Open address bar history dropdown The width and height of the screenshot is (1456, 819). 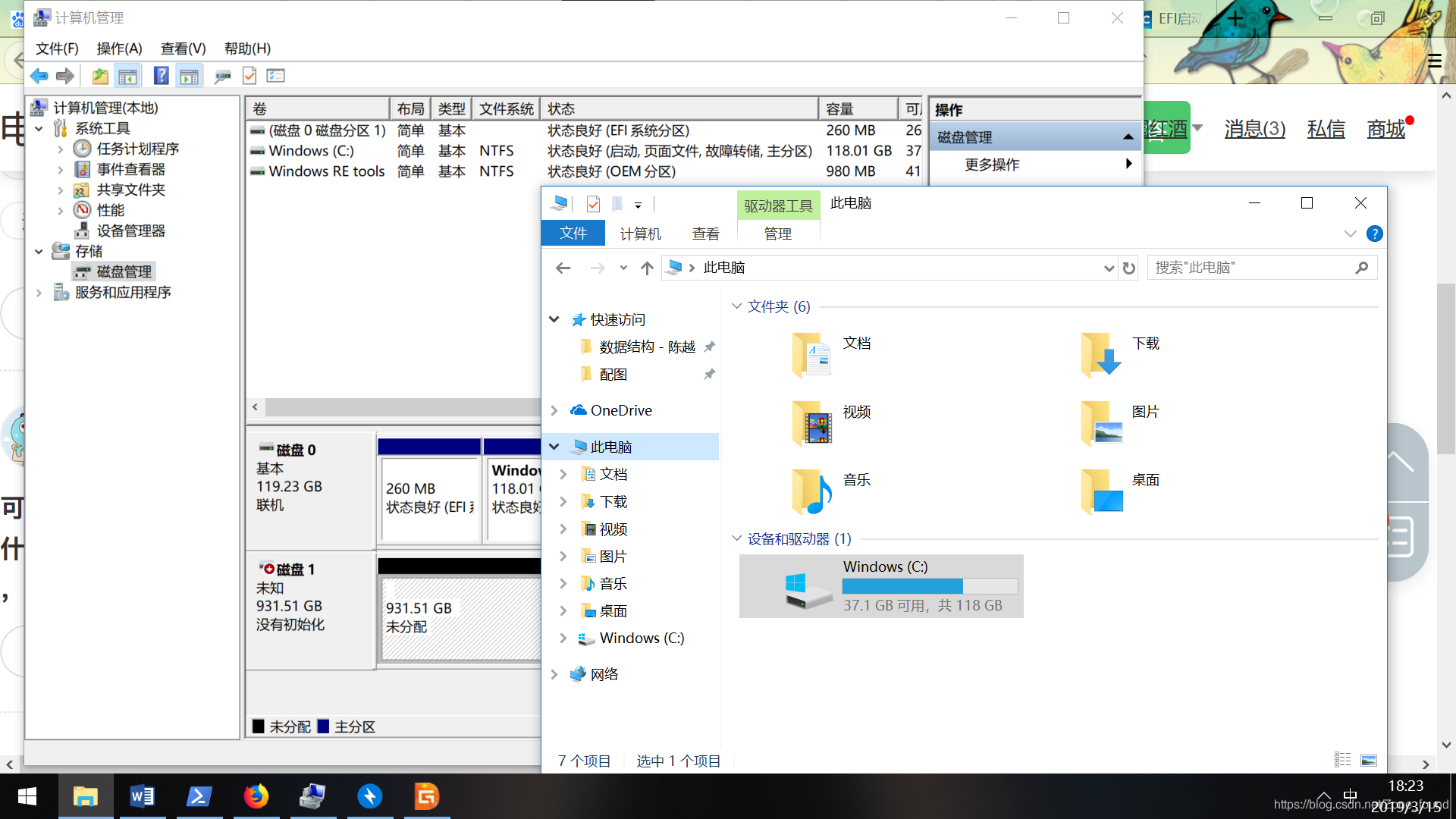click(1108, 268)
